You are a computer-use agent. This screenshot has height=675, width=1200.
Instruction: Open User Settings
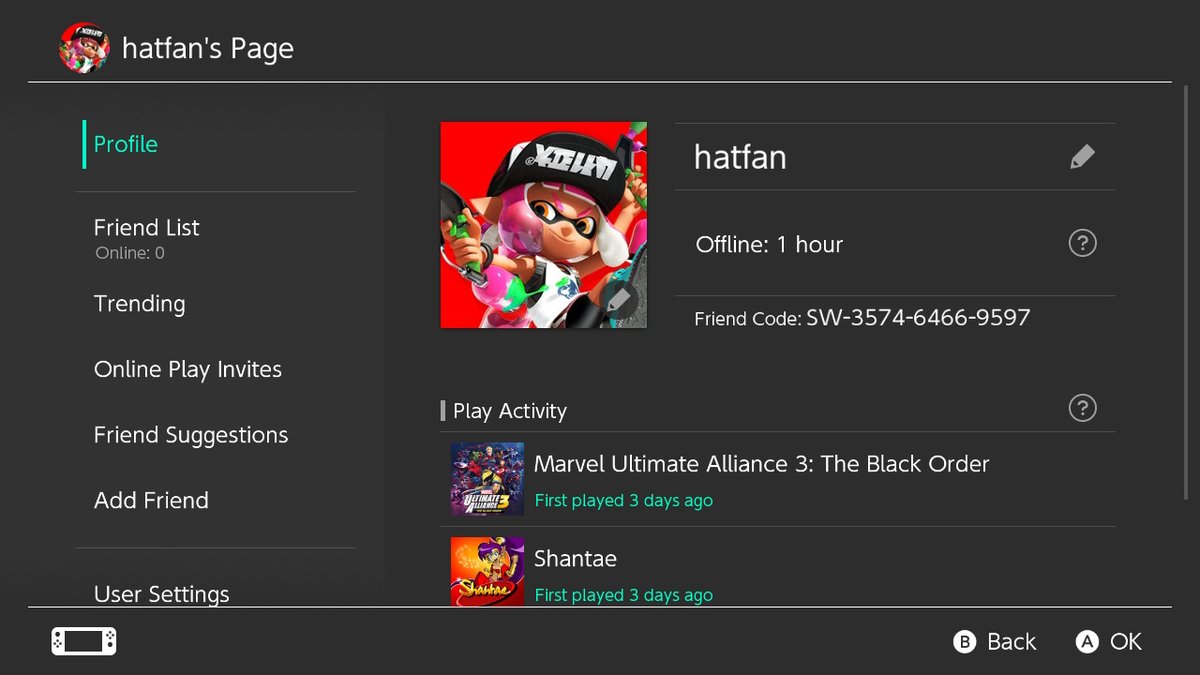click(x=162, y=593)
